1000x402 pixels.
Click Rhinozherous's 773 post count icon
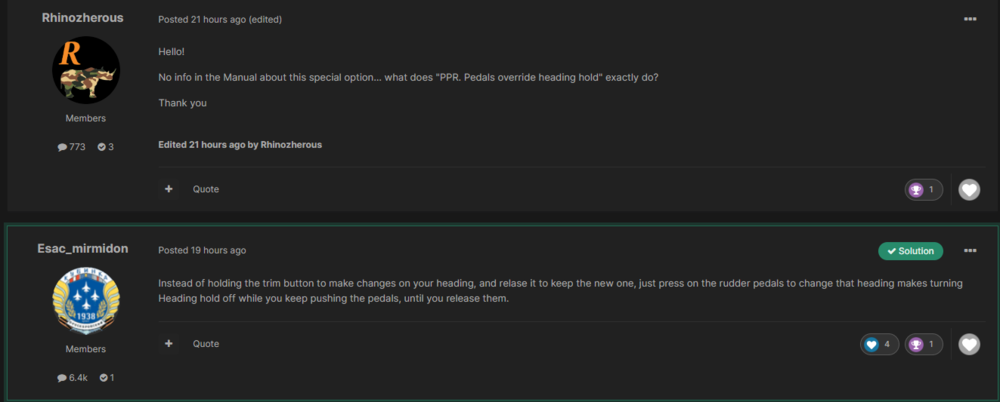[63, 147]
